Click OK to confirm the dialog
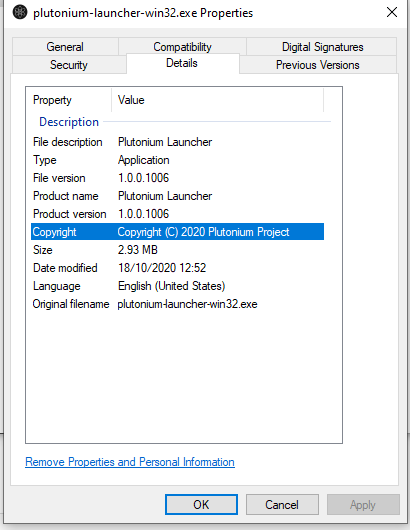 201,504
